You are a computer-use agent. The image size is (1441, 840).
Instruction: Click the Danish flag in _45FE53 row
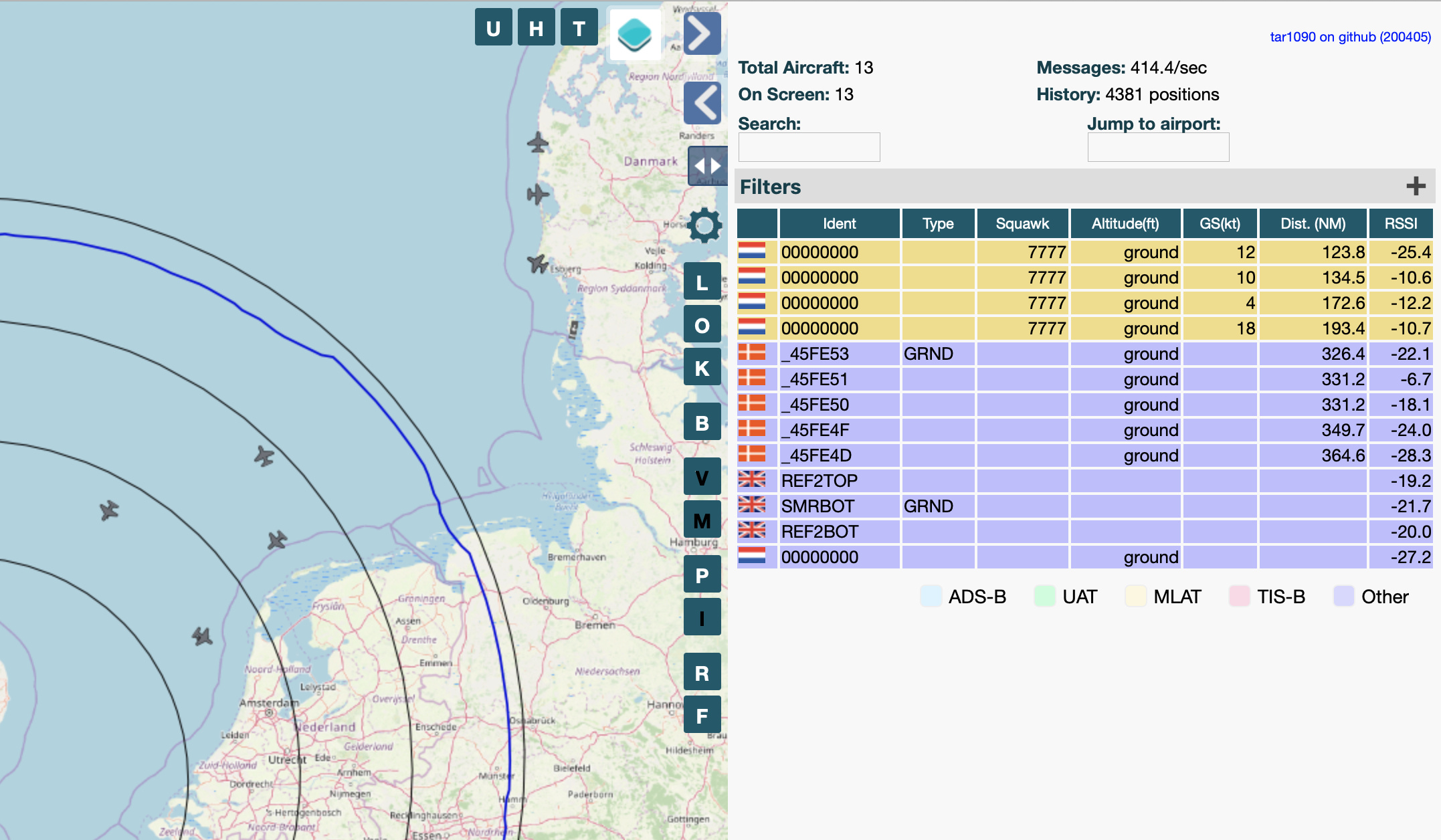pos(752,353)
